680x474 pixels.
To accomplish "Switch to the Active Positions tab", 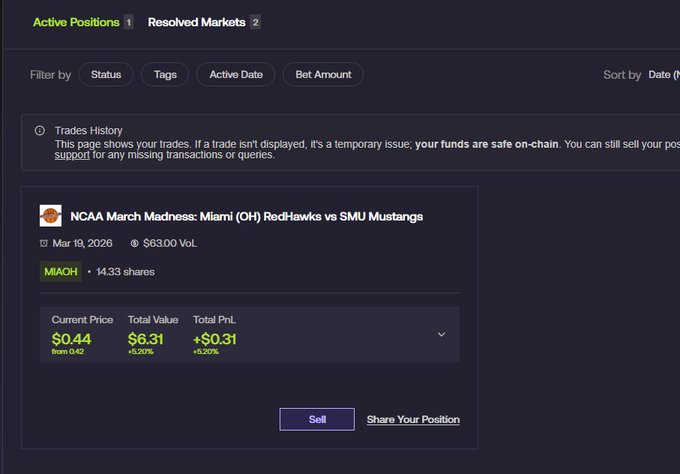I will 76,22.
